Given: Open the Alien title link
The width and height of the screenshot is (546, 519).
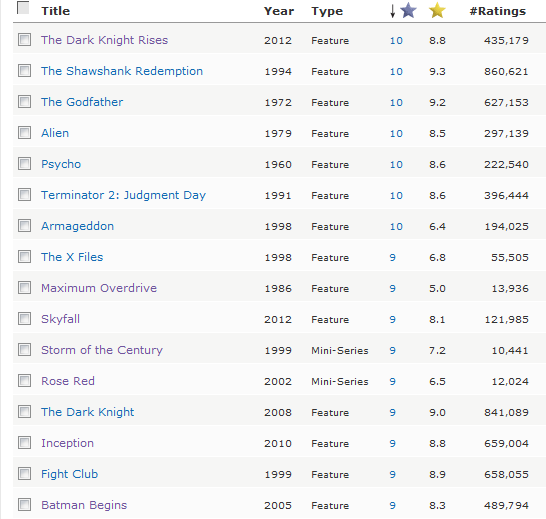Looking at the screenshot, I should 55,133.
